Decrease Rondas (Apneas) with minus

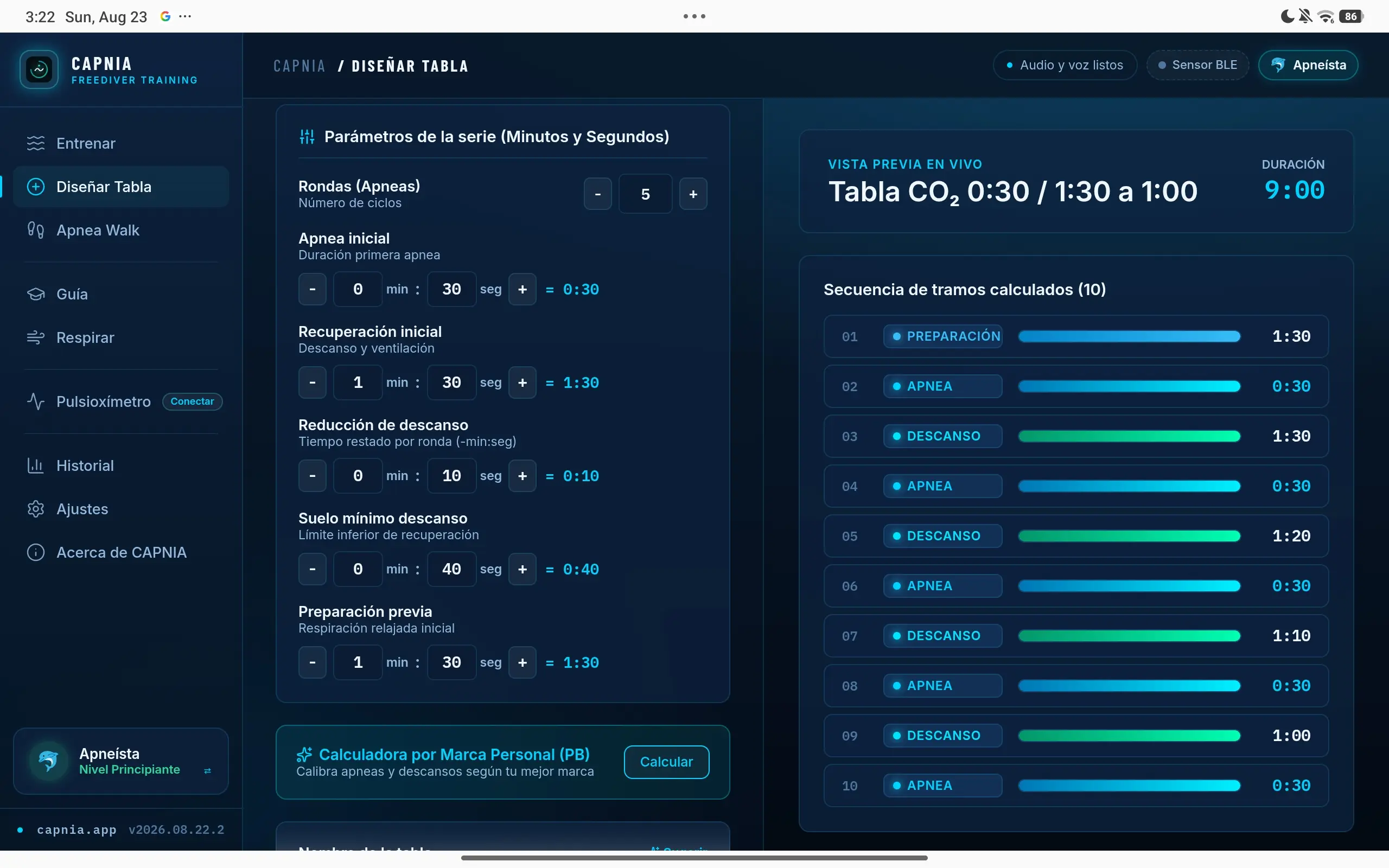[x=597, y=194]
